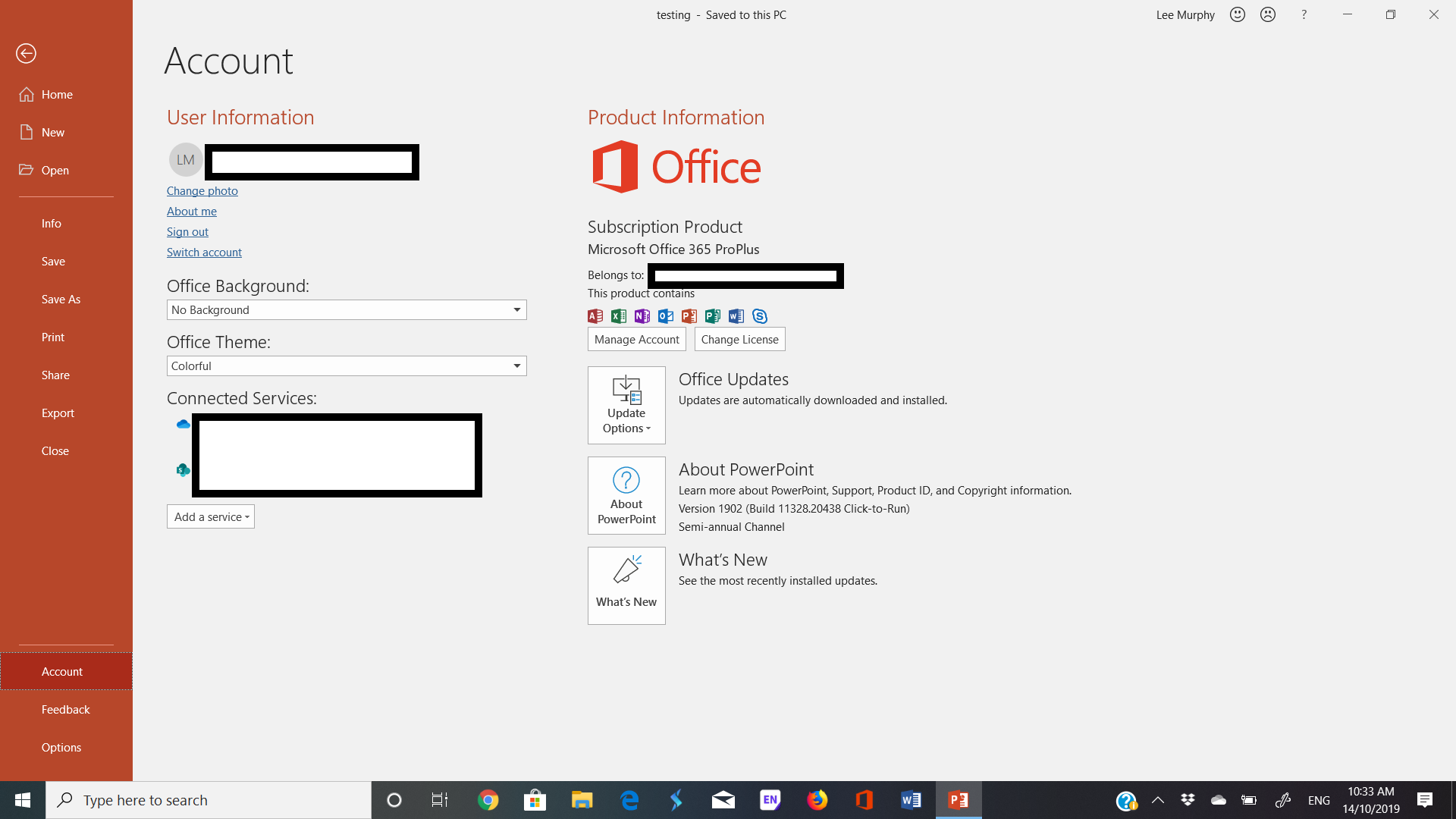Click the Outlook icon in product info
The image size is (1456, 819).
665,316
